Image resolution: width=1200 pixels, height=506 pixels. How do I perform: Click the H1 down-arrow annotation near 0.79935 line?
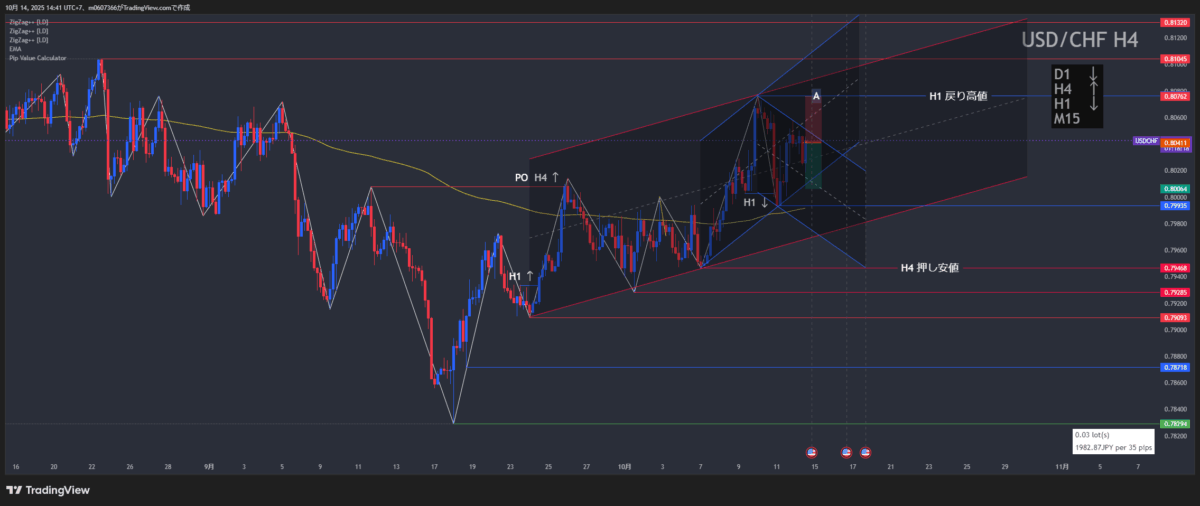(x=756, y=202)
